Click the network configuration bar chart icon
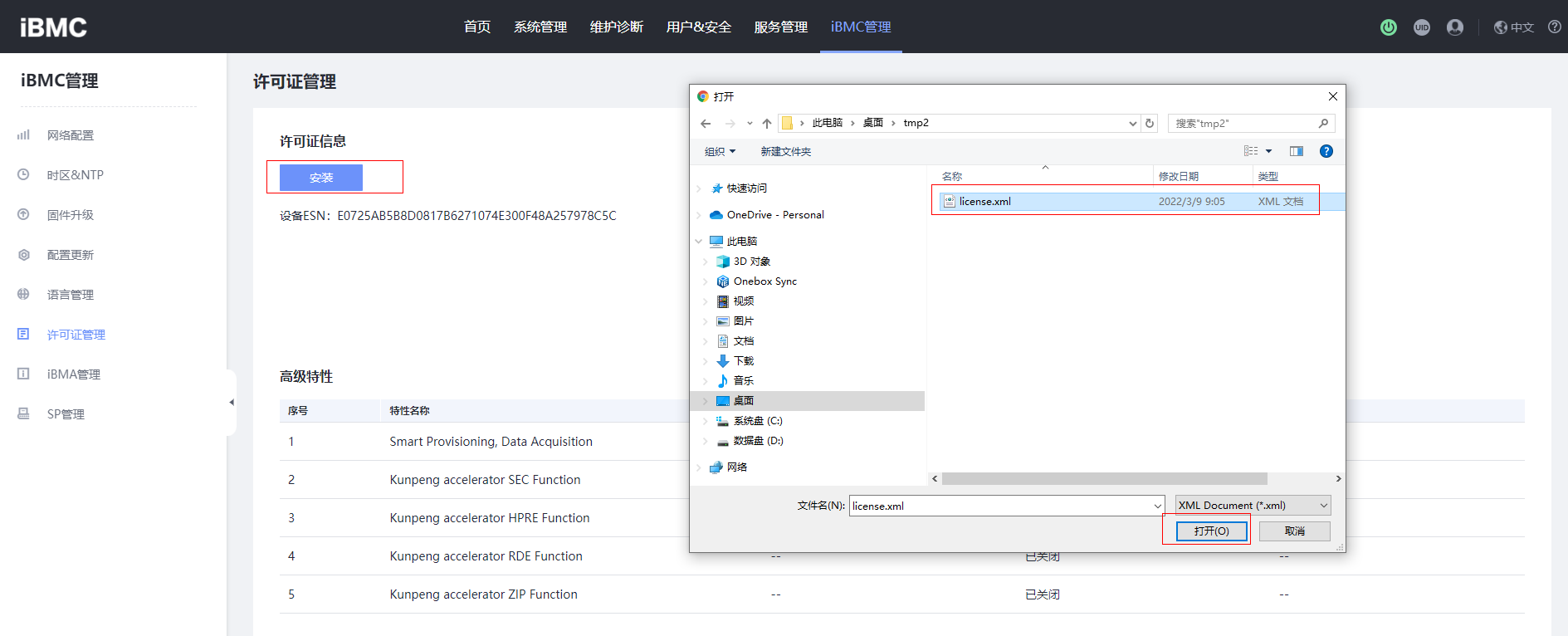1568x636 pixels. click(x=23, y=135)
